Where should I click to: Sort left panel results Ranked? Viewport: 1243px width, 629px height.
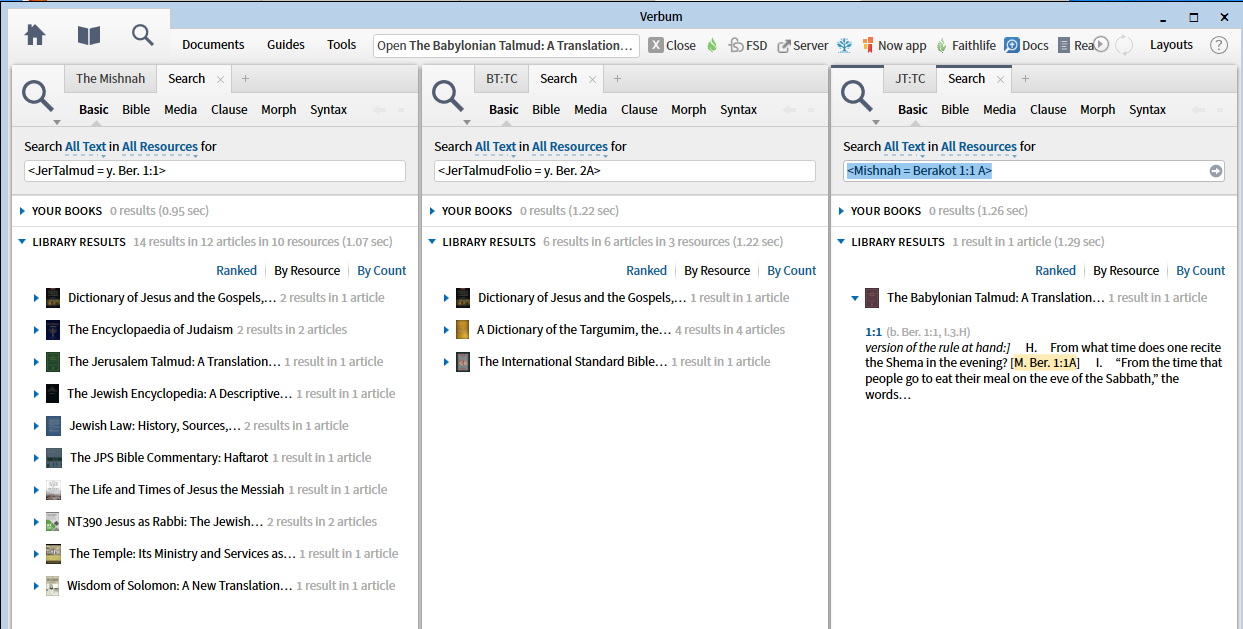tap(236, 271)
